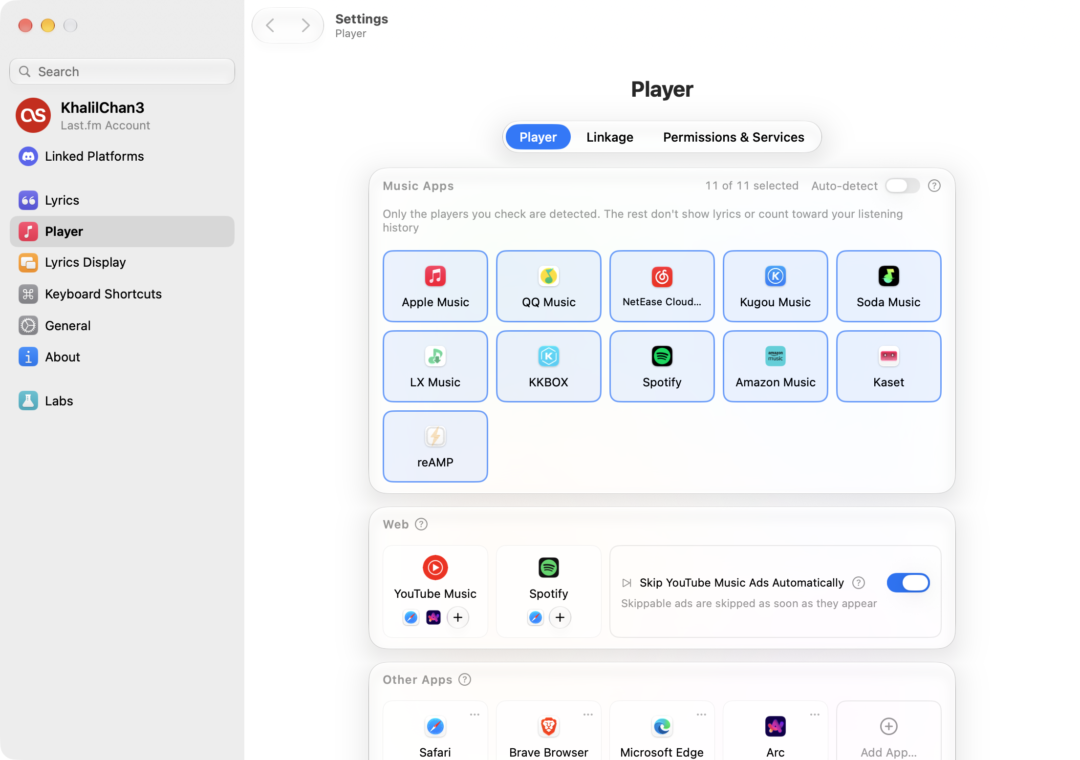Select Player in the sidebar
This screenshot has height=760, width=1080.
coord(122,232)
